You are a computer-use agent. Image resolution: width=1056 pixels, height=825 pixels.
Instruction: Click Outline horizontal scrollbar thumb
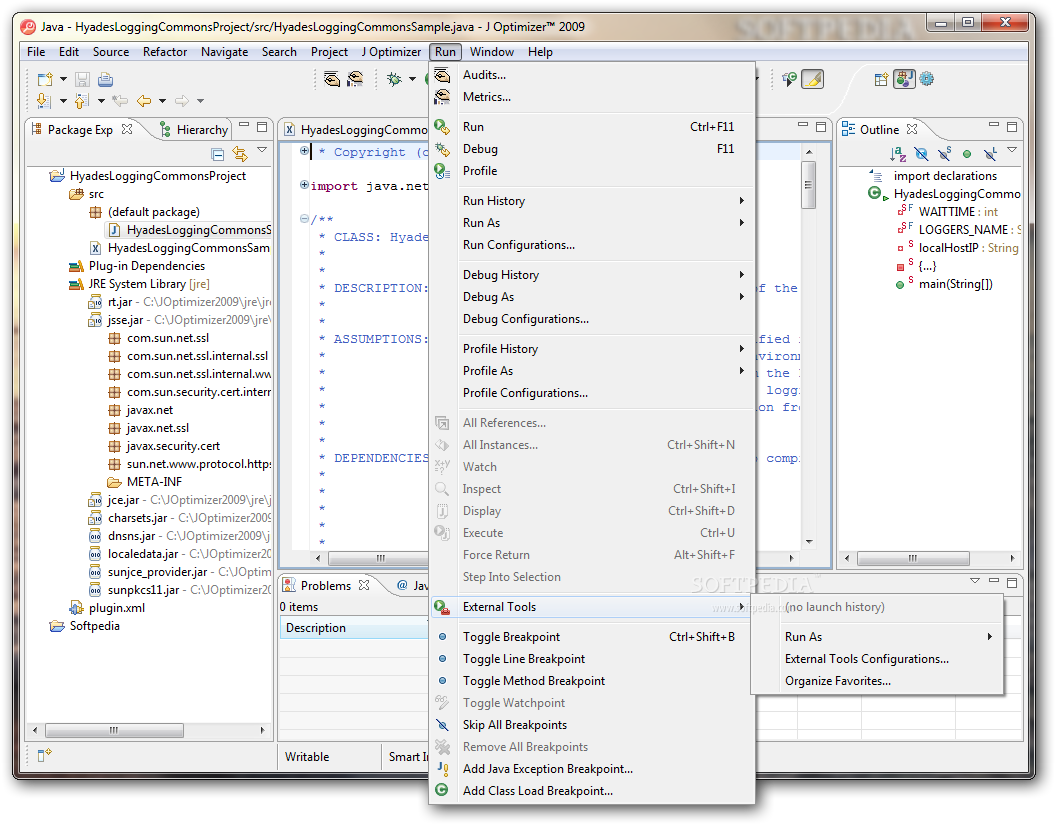(913, 558)
